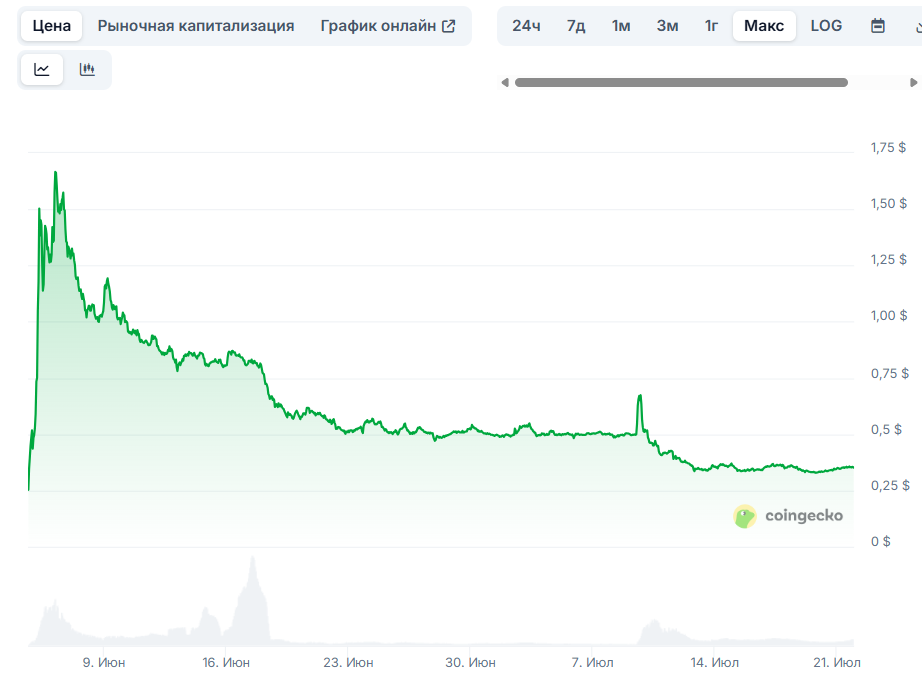
Task: Click the 0,25 $ axis label
Action: (x=890, y=485)
